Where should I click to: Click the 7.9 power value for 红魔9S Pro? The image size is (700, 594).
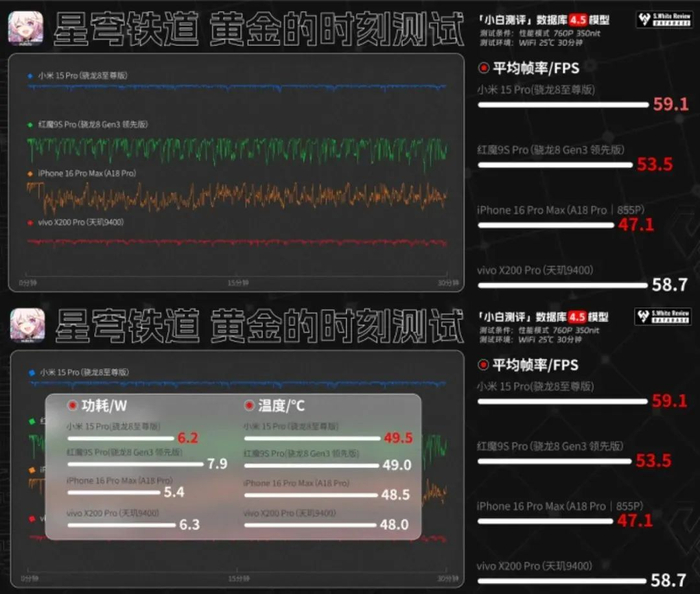pyautogui.click(x=217, y=464)
